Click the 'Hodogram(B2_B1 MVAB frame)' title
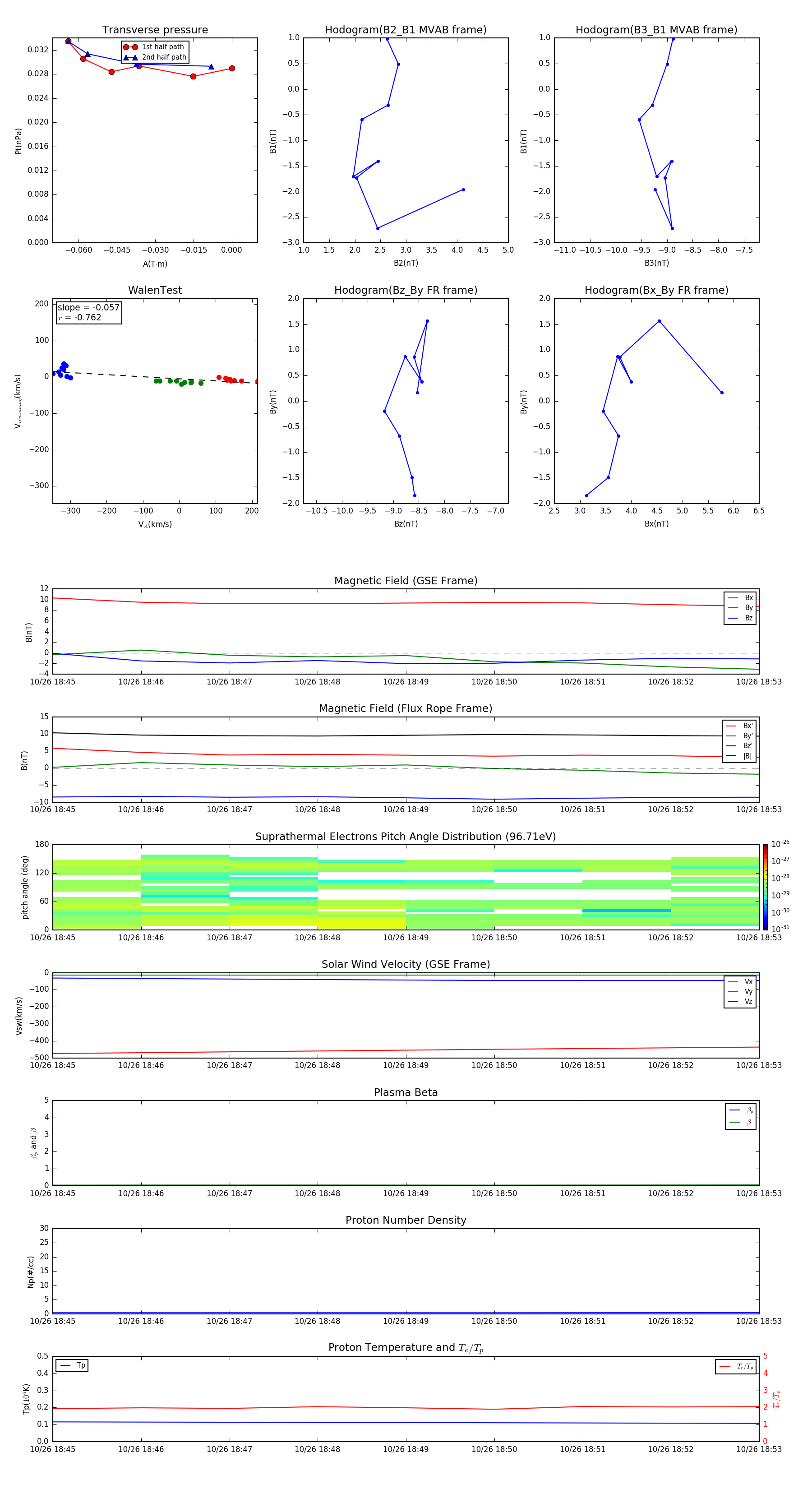The image size is (812, 1489). (x=406, y=30)
